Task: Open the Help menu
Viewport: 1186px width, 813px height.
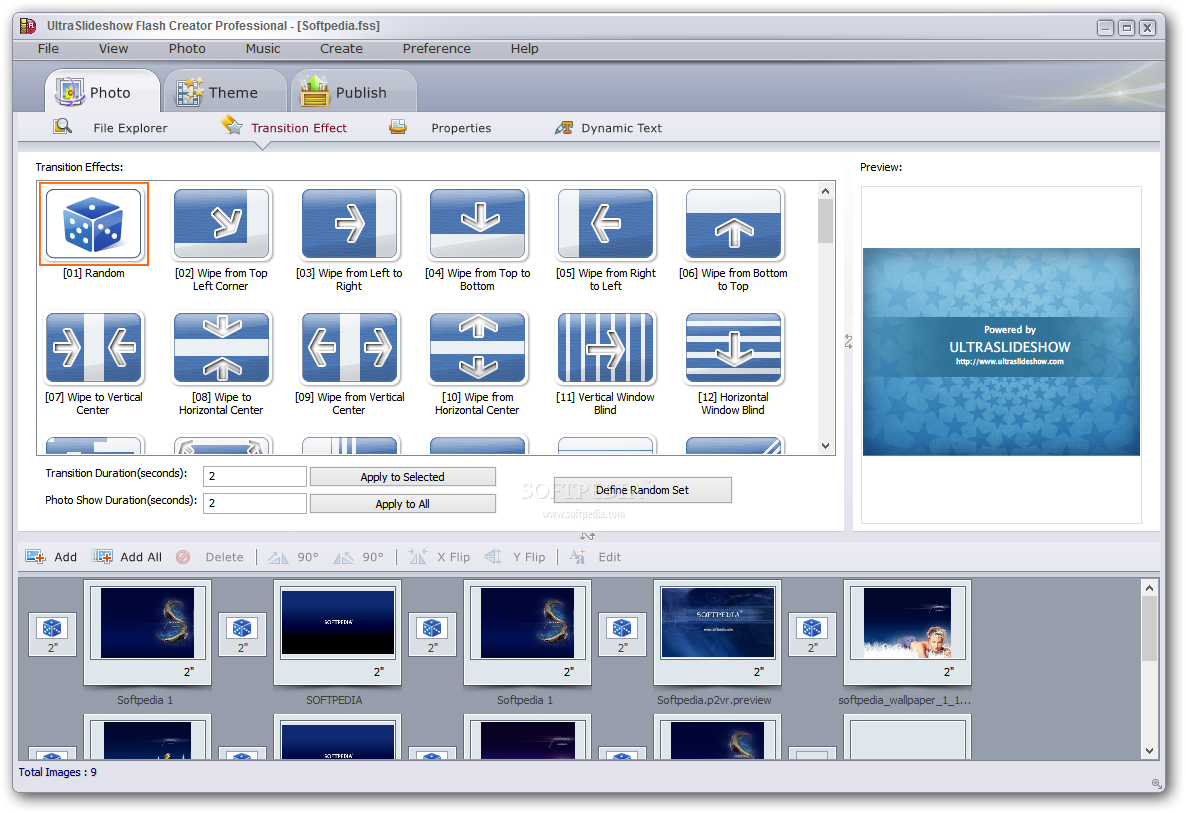Action: (524, 48)
